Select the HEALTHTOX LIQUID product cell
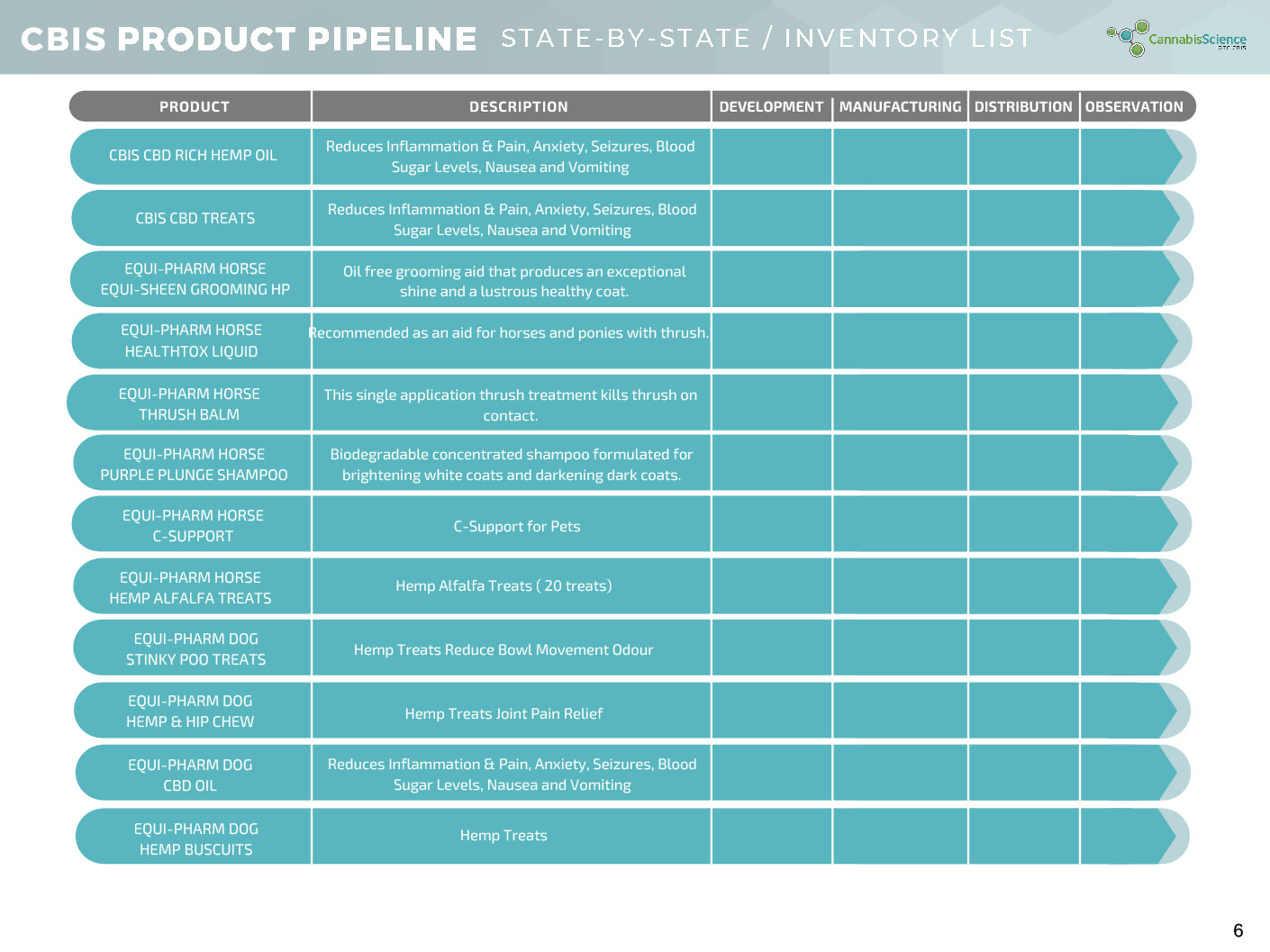This screenshot has width=1270, height=952. [x=191, y=341]
